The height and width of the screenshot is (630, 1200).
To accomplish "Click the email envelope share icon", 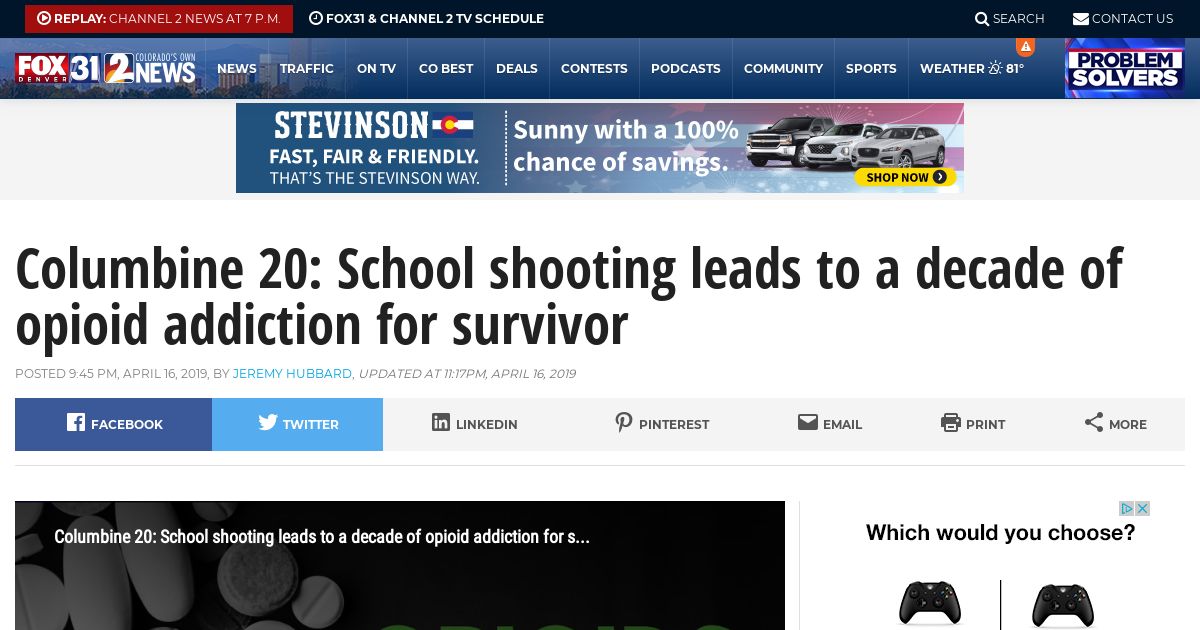I will 808,422.
